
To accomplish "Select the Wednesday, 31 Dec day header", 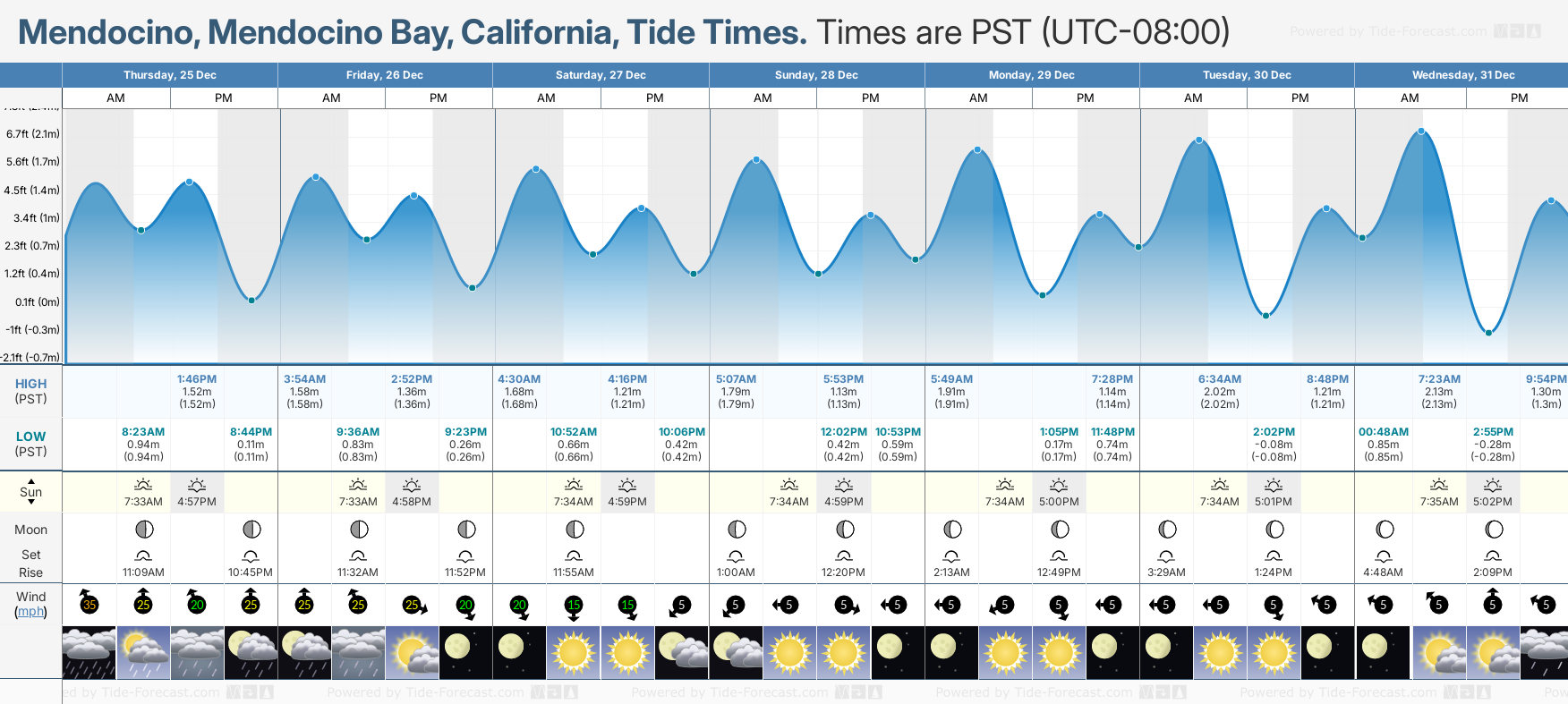I will [1462, 75].
